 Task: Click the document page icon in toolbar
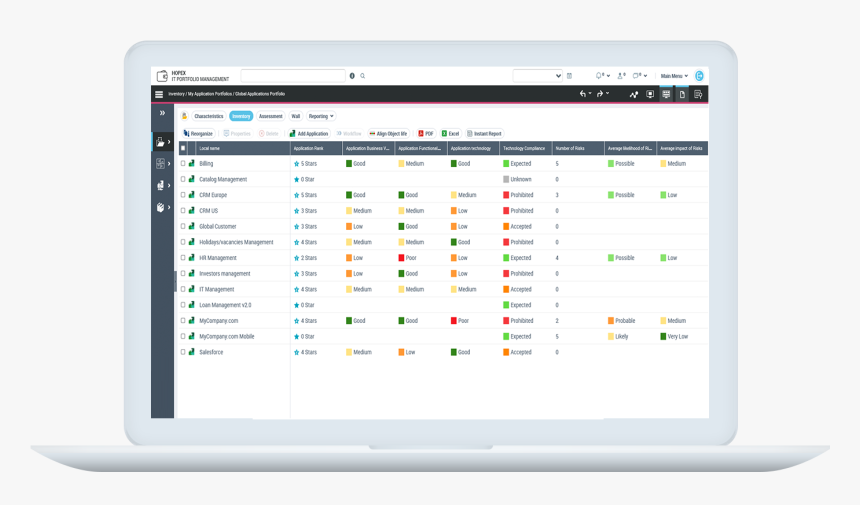tap(682, 94)
